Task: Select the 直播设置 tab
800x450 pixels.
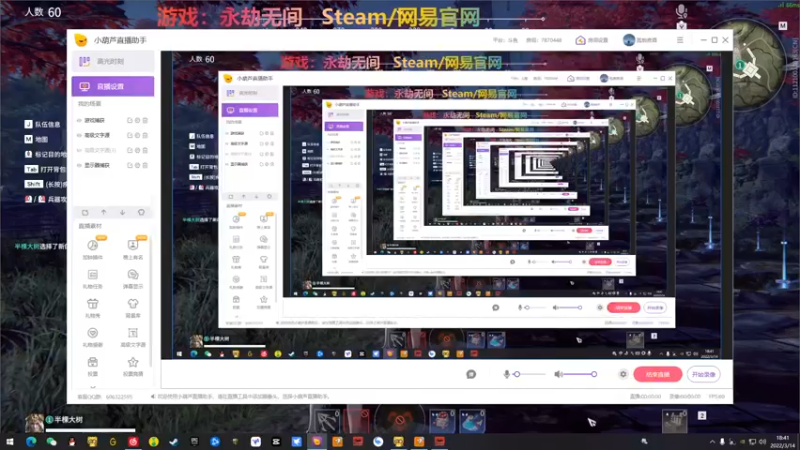Action: 113,86
